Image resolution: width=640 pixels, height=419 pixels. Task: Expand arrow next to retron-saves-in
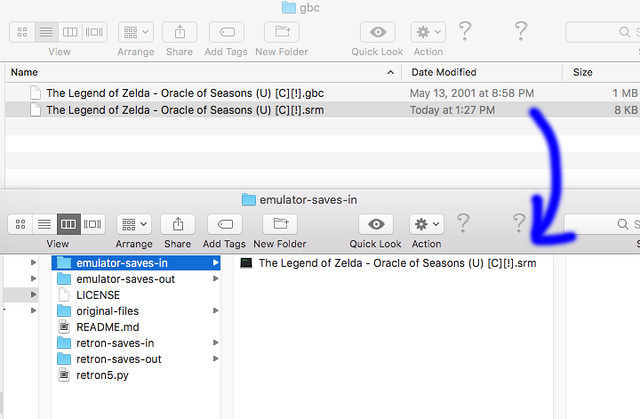pyautogui.click(x=216, y=343)
